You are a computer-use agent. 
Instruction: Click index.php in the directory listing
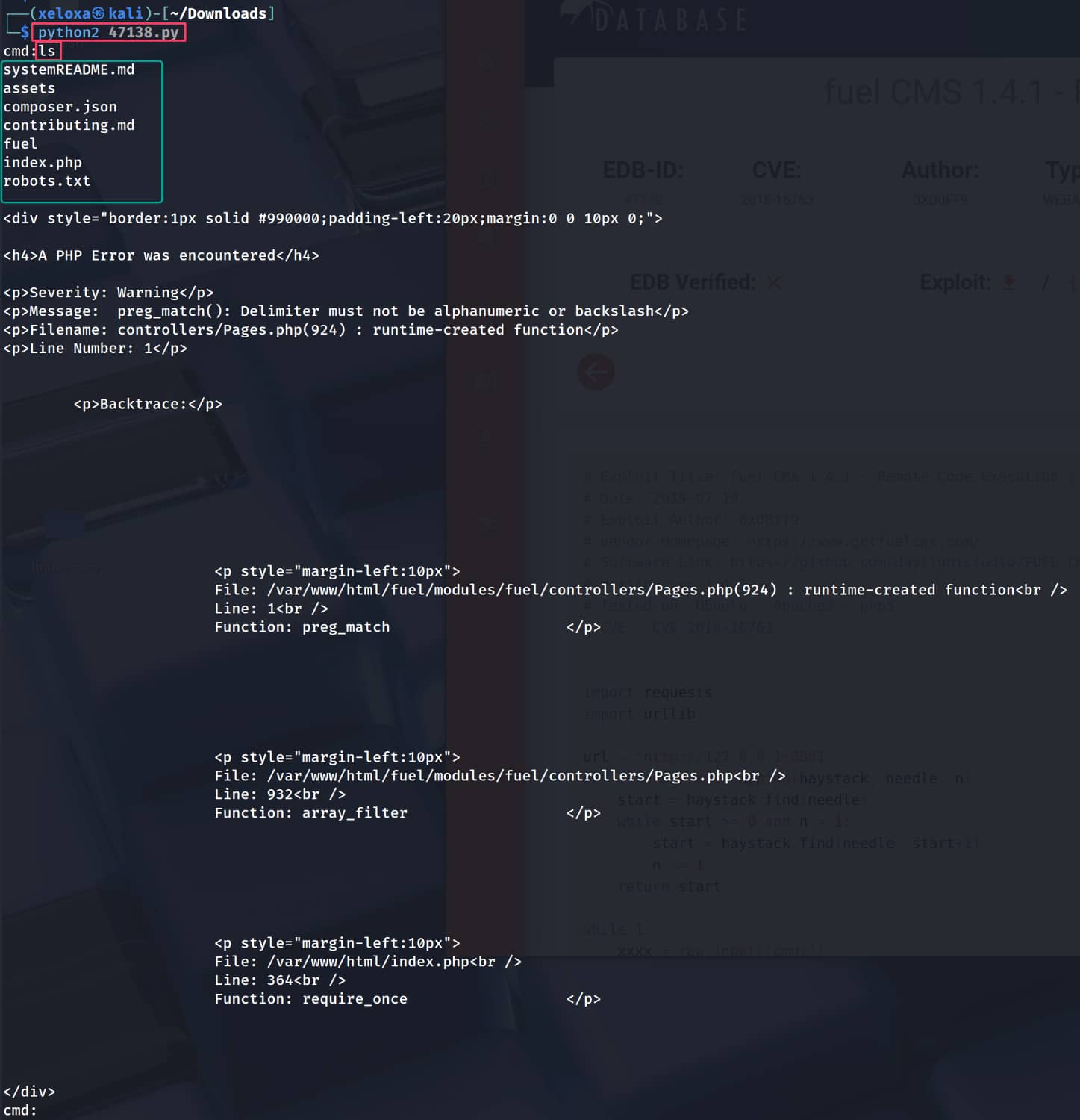coord(43,163)
